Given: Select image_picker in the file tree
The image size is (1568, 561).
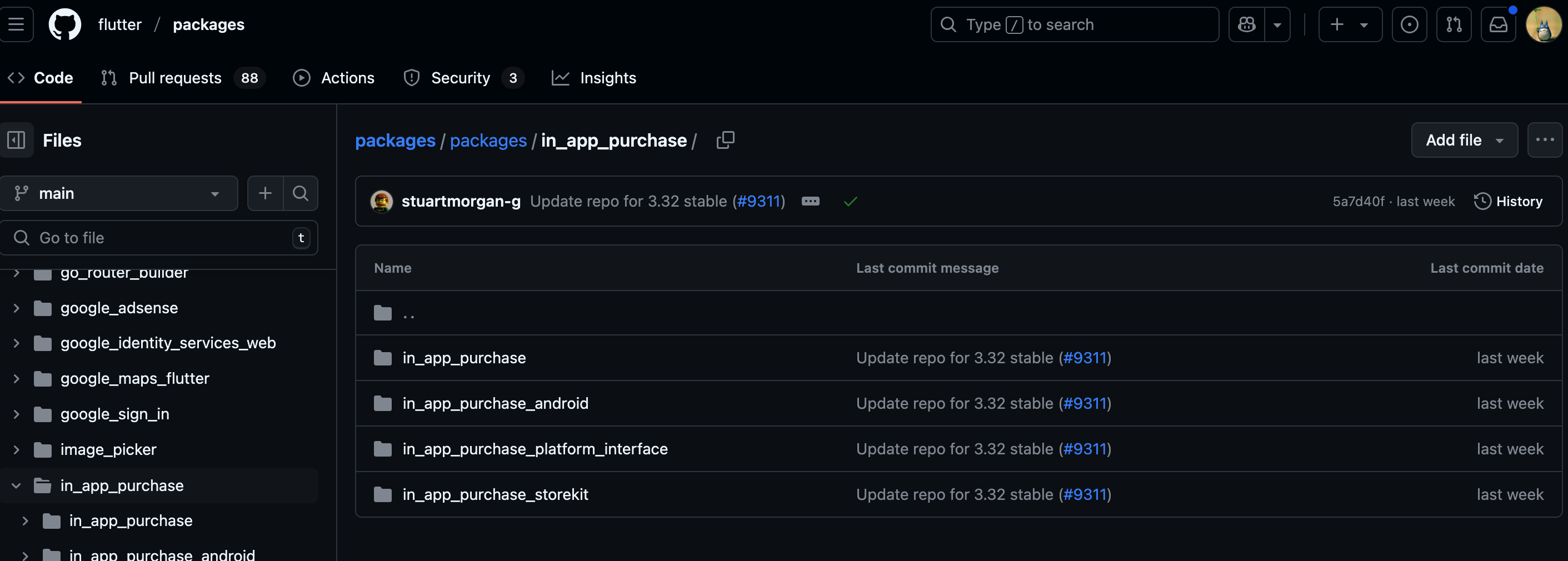Looking at the screenshot, I should pos(108,450).
